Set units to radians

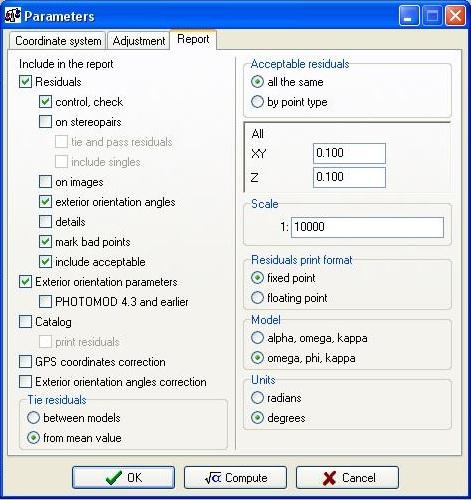click(x=257, y=398)
